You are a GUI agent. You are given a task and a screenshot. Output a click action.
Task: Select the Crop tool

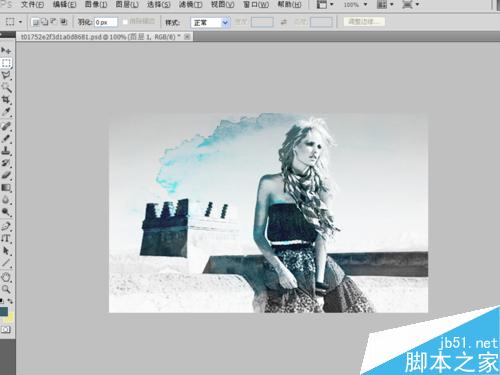point(6,99)
